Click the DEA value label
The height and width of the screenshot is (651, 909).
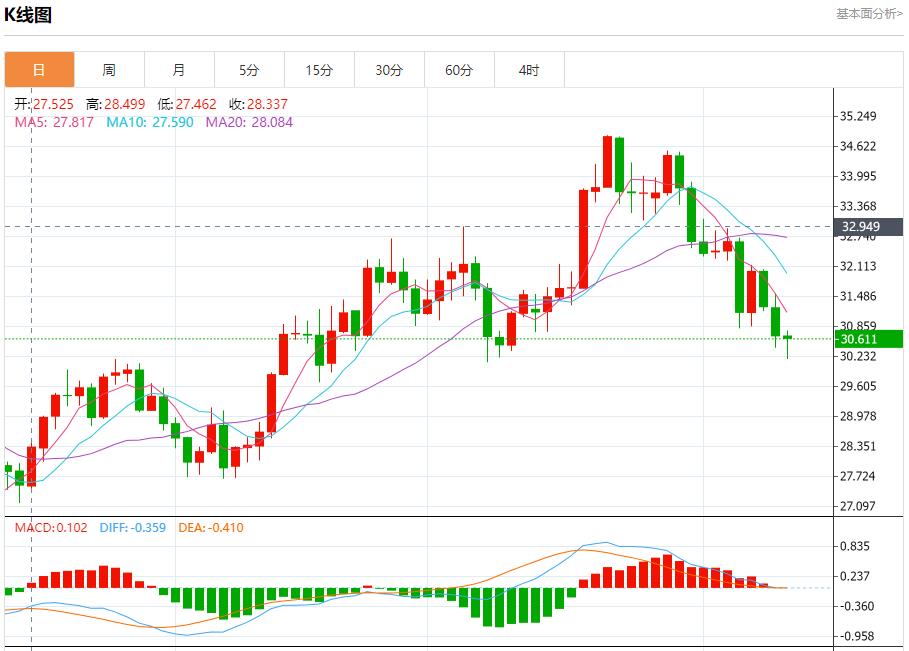tap(210, 527)
